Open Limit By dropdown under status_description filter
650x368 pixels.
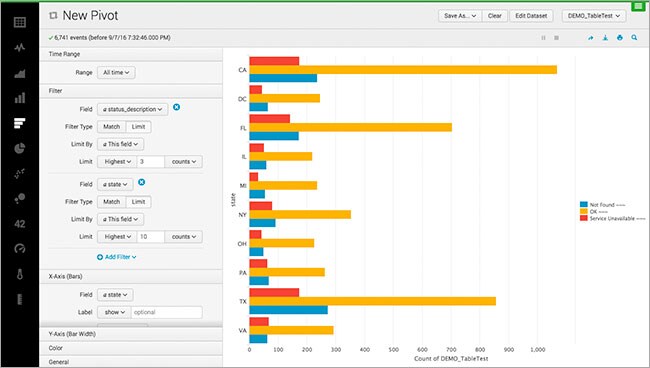point(121,144)
